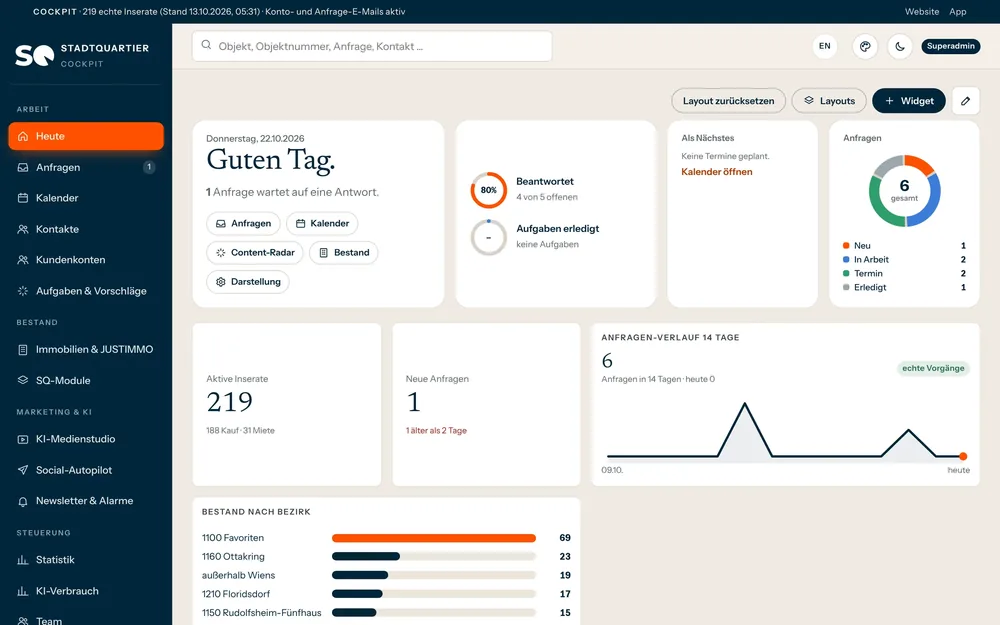Open Anfragen in the sidebar
1000x625 pixels.
[x=86, y=167]
